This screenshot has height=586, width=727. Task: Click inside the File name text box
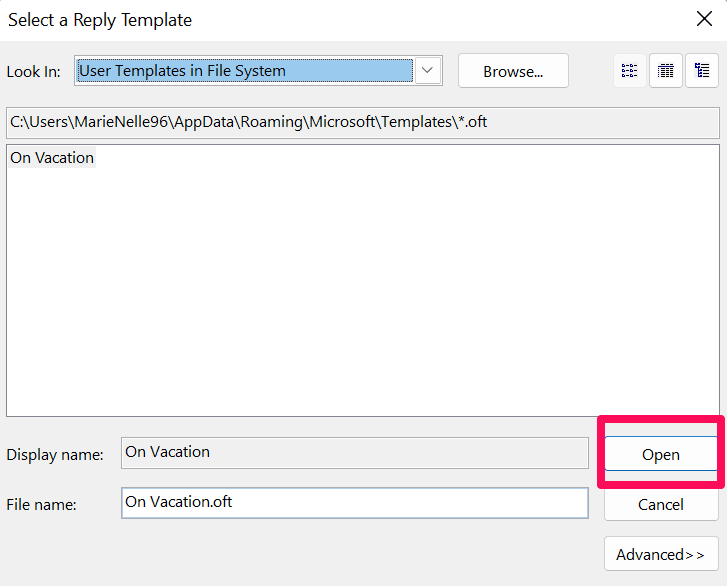[355, 503]
